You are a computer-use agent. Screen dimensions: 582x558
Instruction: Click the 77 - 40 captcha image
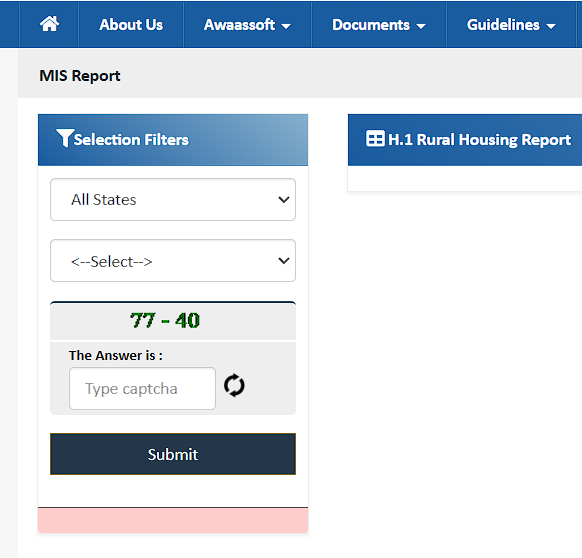click(x=165, y=320)
